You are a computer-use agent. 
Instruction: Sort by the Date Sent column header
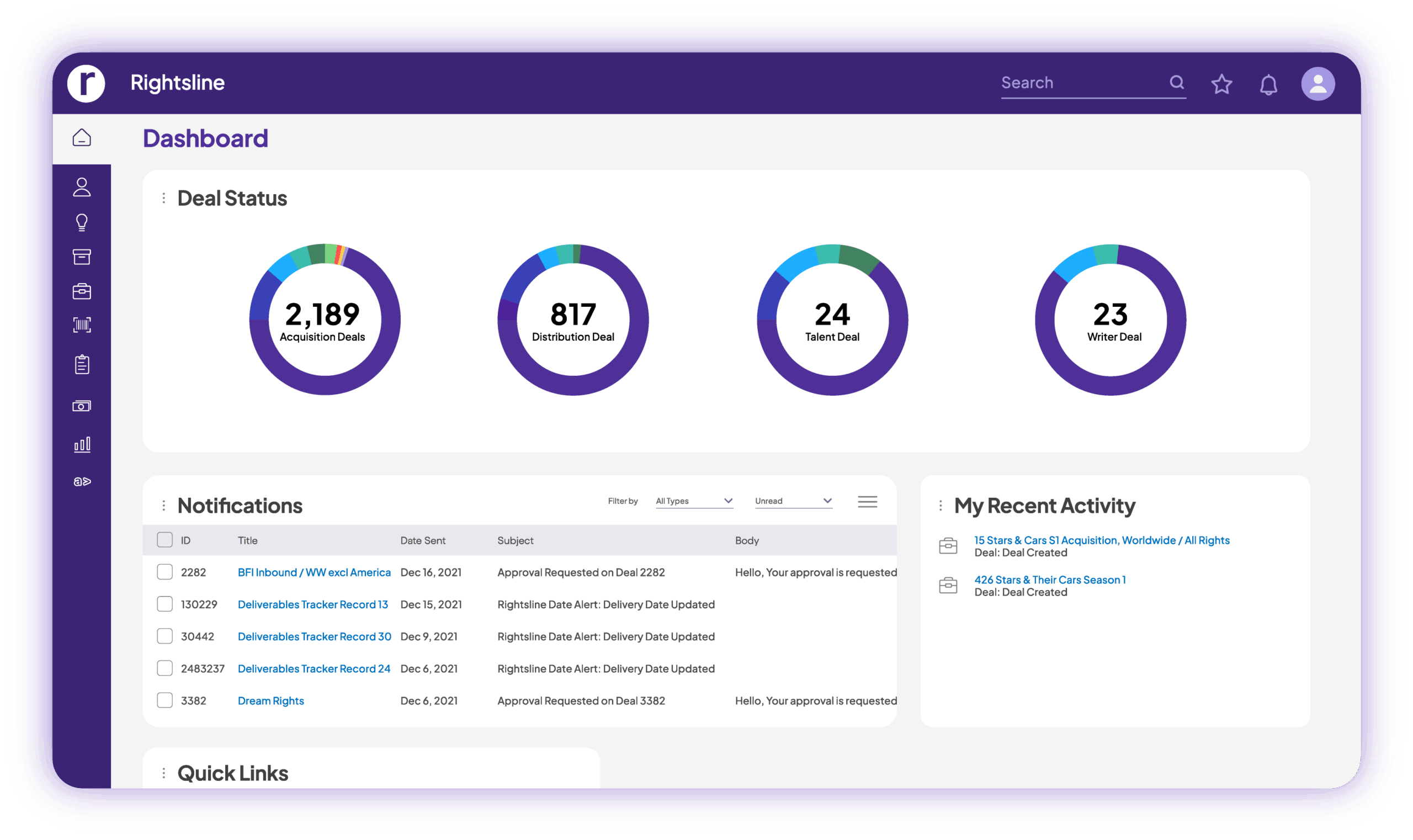pyautogui.click(x=423, y=540)
